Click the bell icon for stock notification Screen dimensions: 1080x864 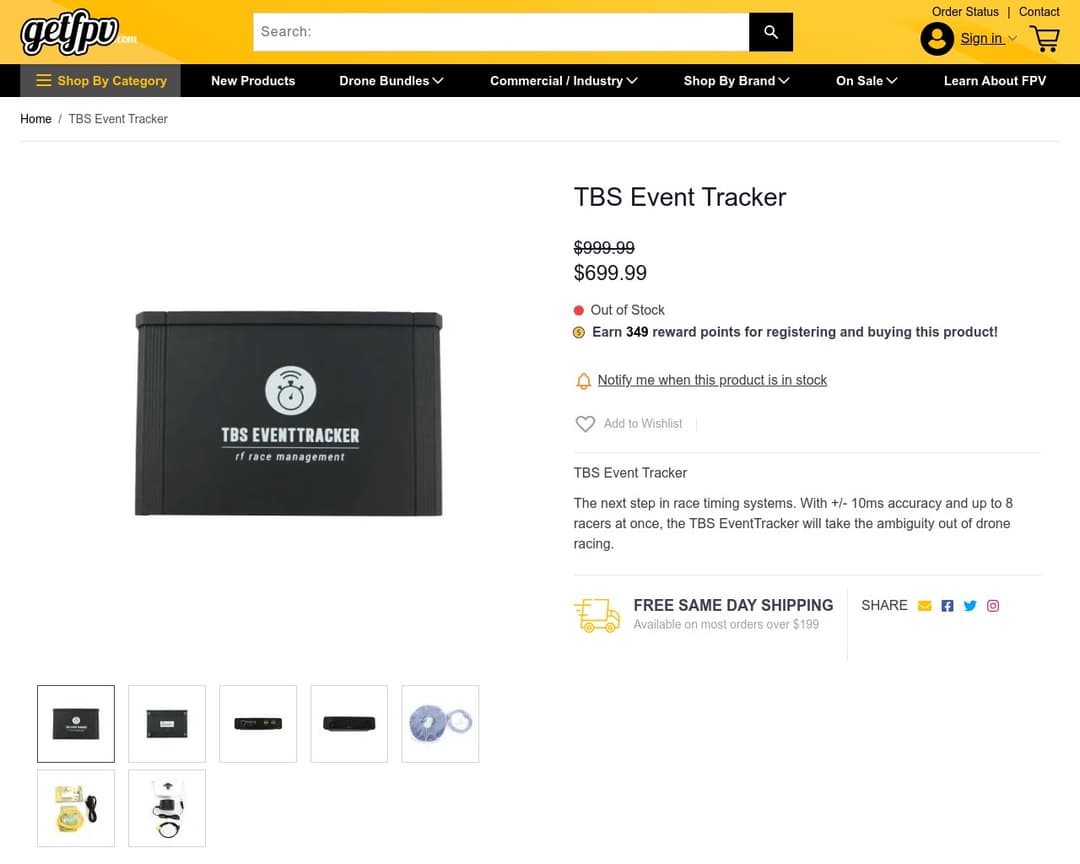tap(583, 381)
